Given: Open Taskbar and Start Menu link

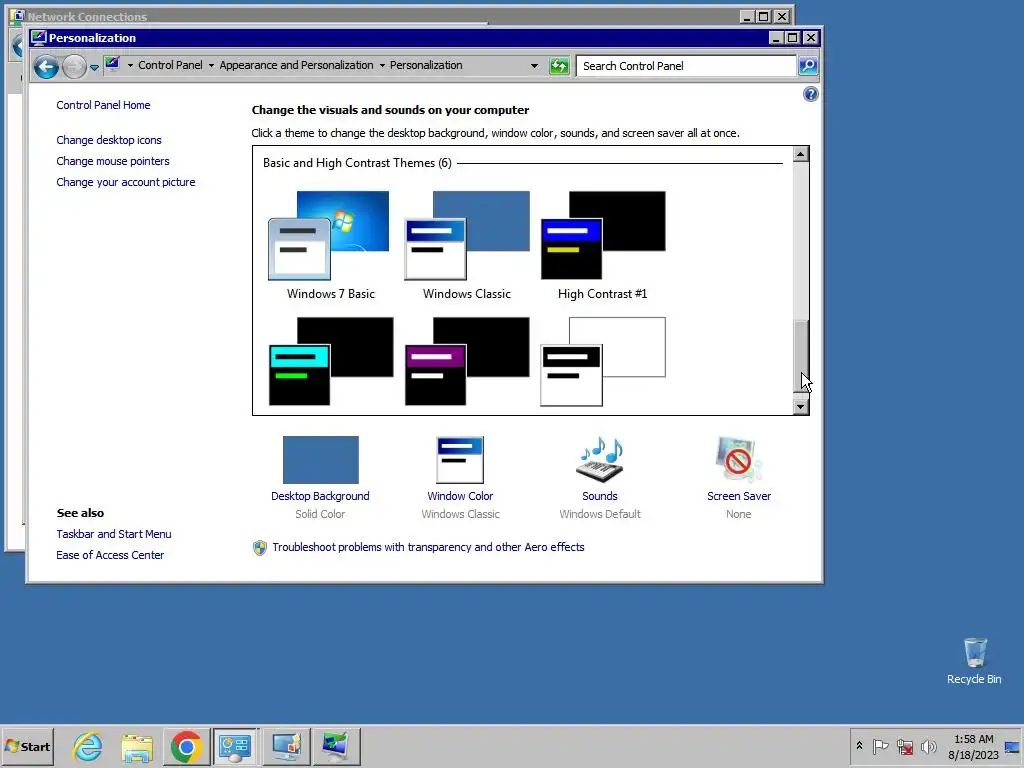Looking at the screenshot, I should 114,534.
